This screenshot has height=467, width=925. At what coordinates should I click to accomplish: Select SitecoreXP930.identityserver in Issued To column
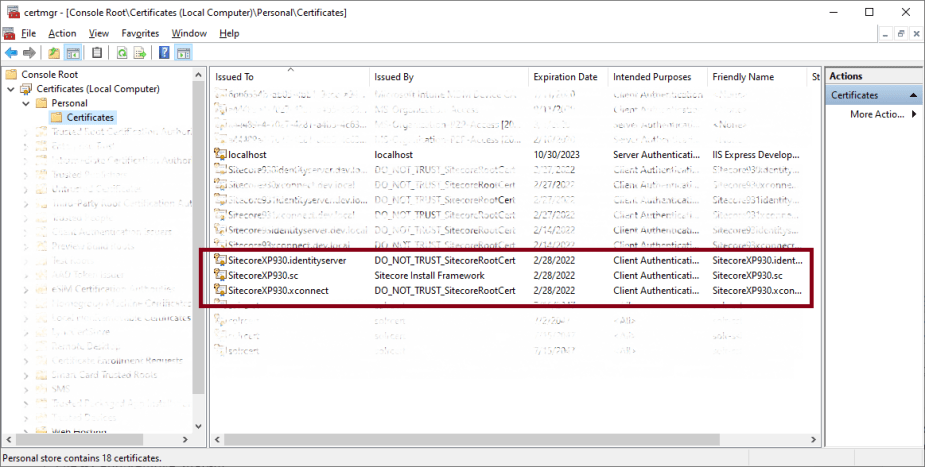(x=287, y=260)
